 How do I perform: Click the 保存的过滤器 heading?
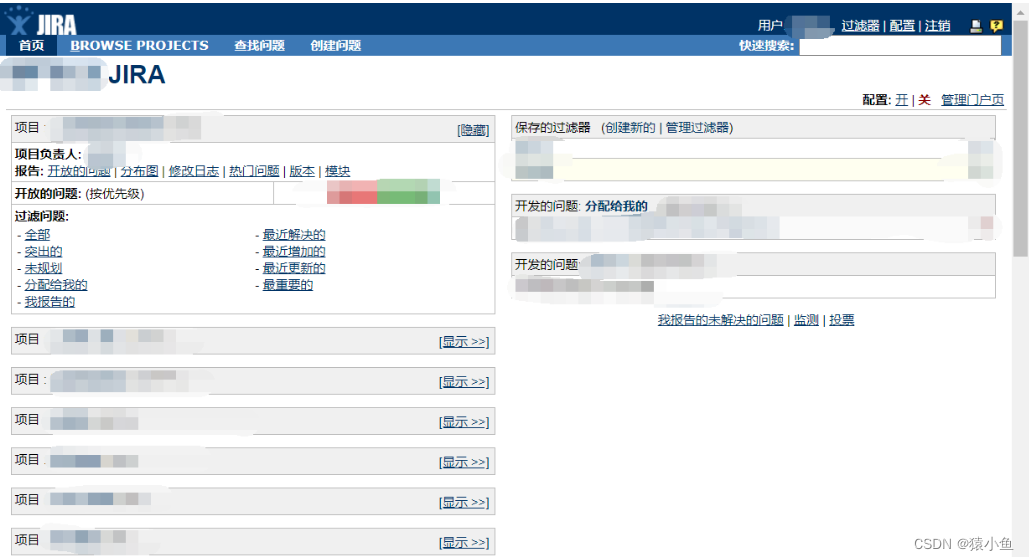coord(553,127)
